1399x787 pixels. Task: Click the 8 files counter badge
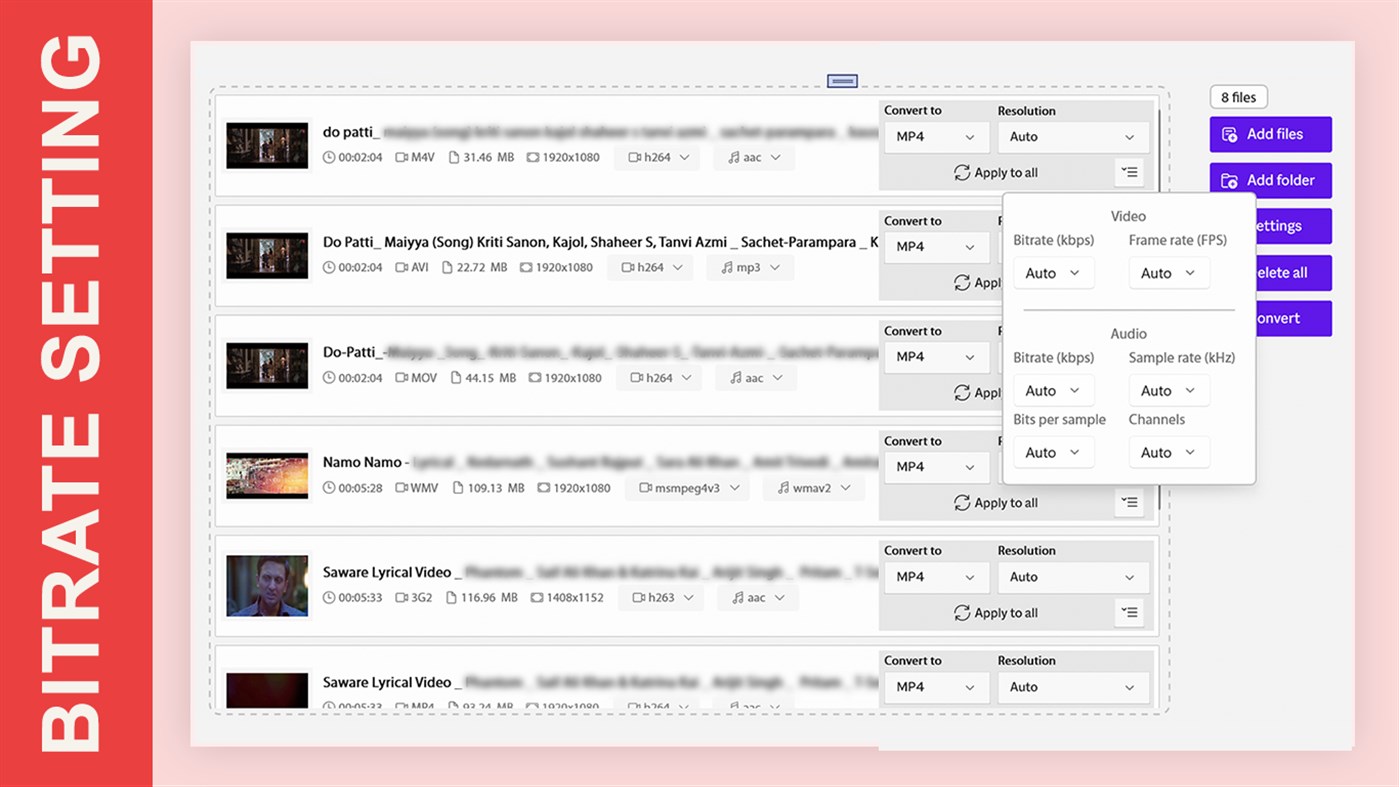tap(1238, 97)
